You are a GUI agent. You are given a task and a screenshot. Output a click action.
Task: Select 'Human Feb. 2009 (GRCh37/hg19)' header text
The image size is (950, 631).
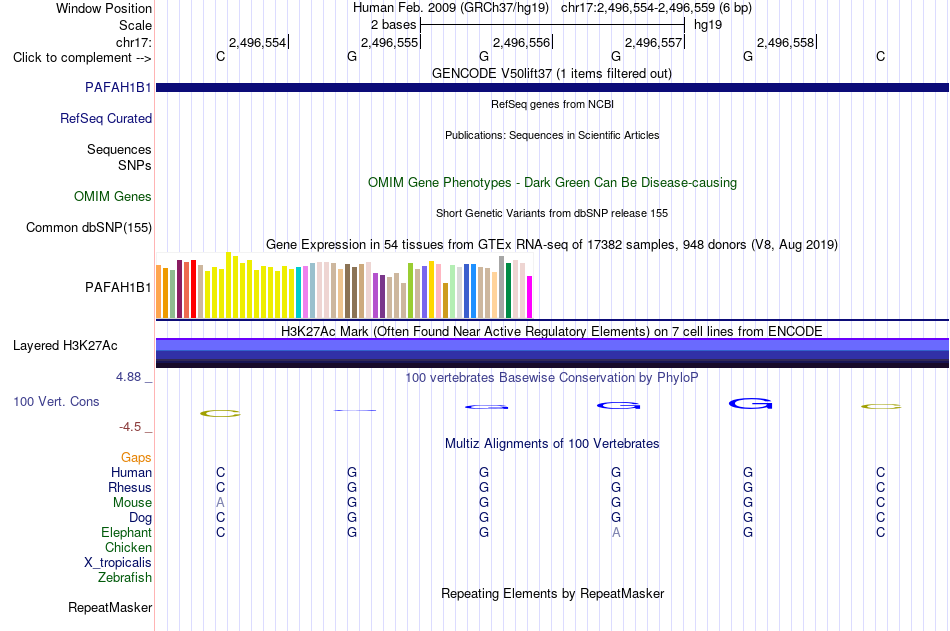coord(451,8)
